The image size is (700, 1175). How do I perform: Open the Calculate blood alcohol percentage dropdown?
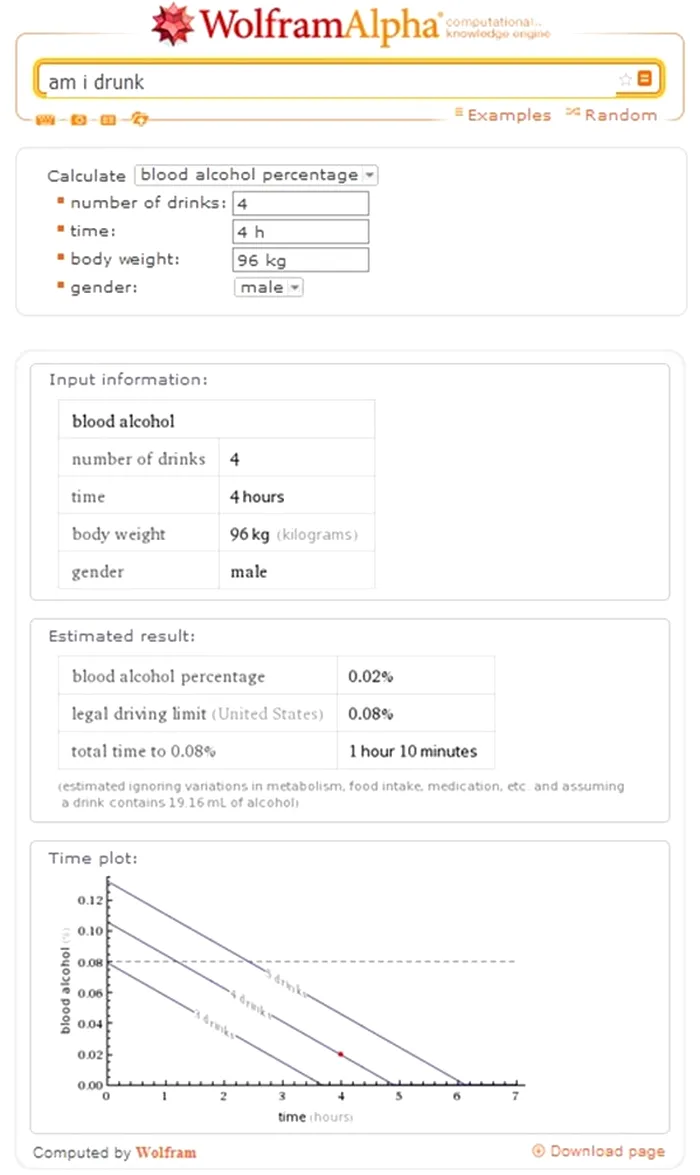coord(256,175)
